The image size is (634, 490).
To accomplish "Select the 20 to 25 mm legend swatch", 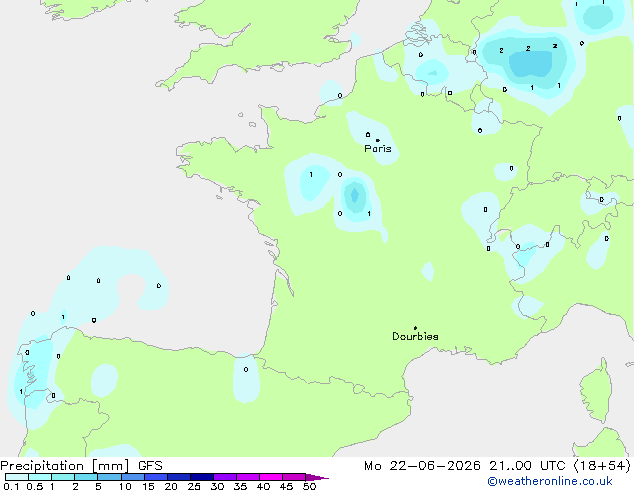I will pyautogui.click(x=178, y=477).
